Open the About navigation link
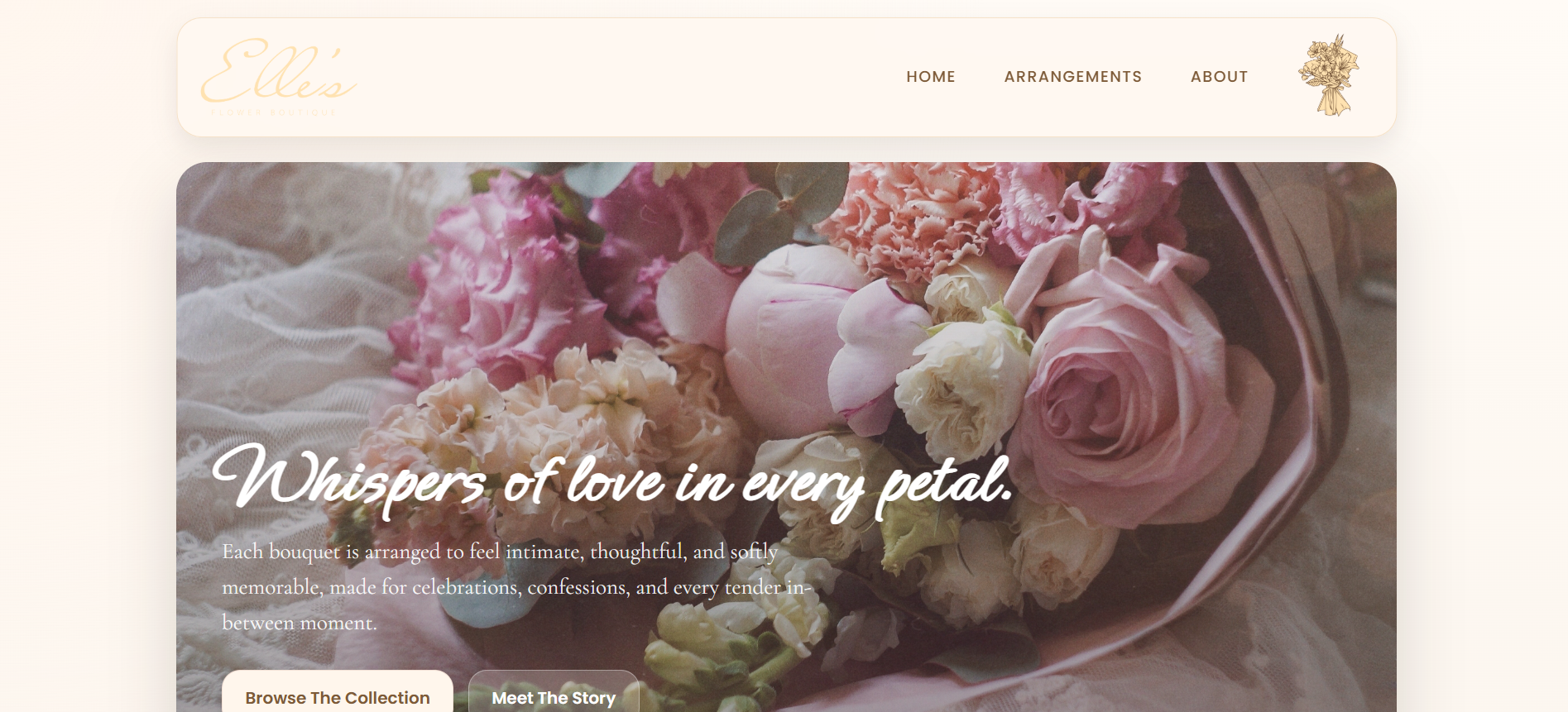This screenshot has width=1568, height=712. tap(1219, 77)
